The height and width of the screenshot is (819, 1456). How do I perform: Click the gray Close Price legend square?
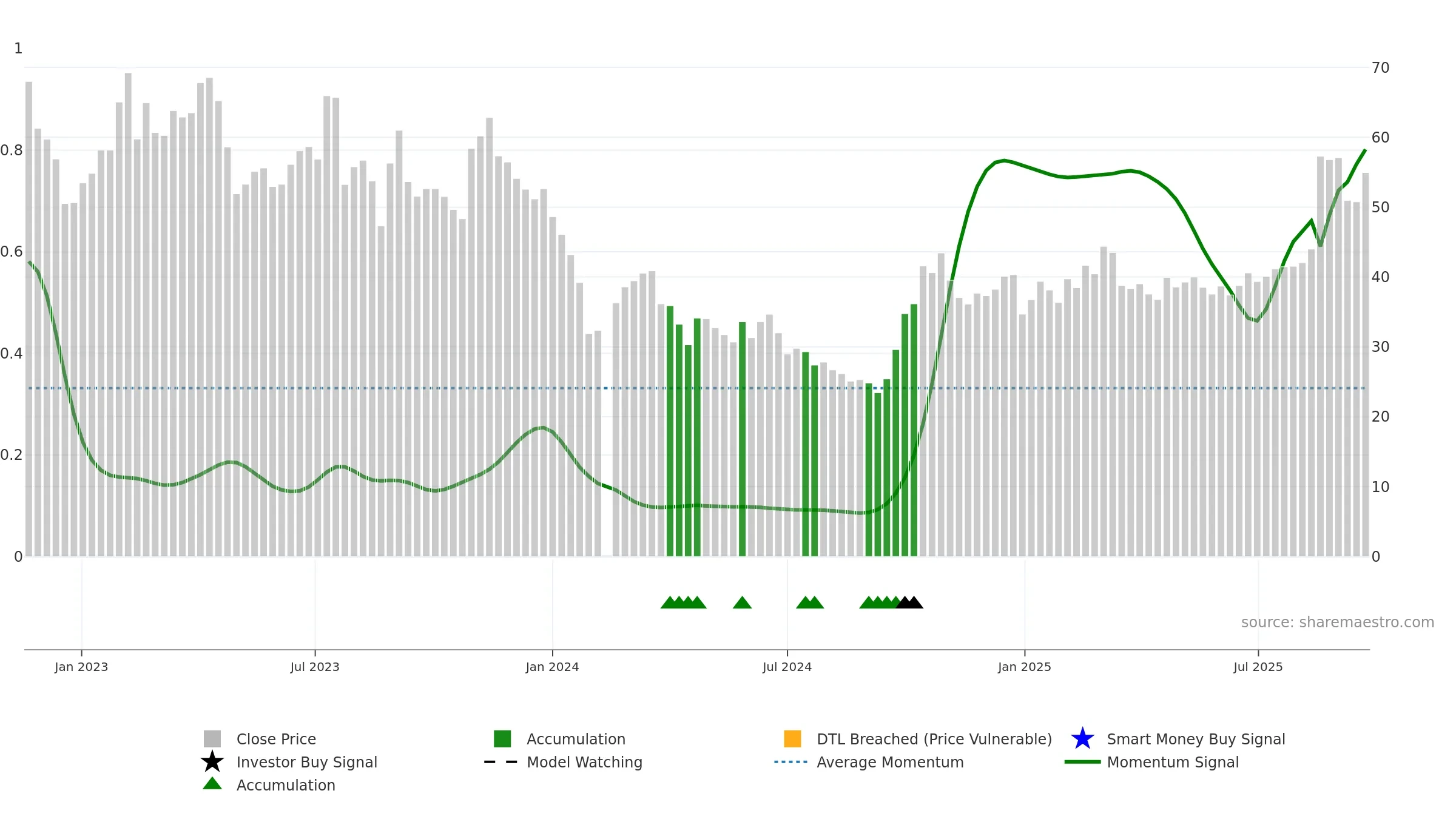click(x=212, y=739)
